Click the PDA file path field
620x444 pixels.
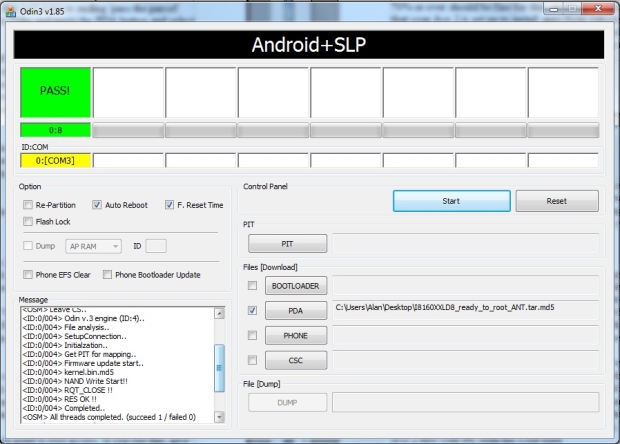click(x=466, y=310)
